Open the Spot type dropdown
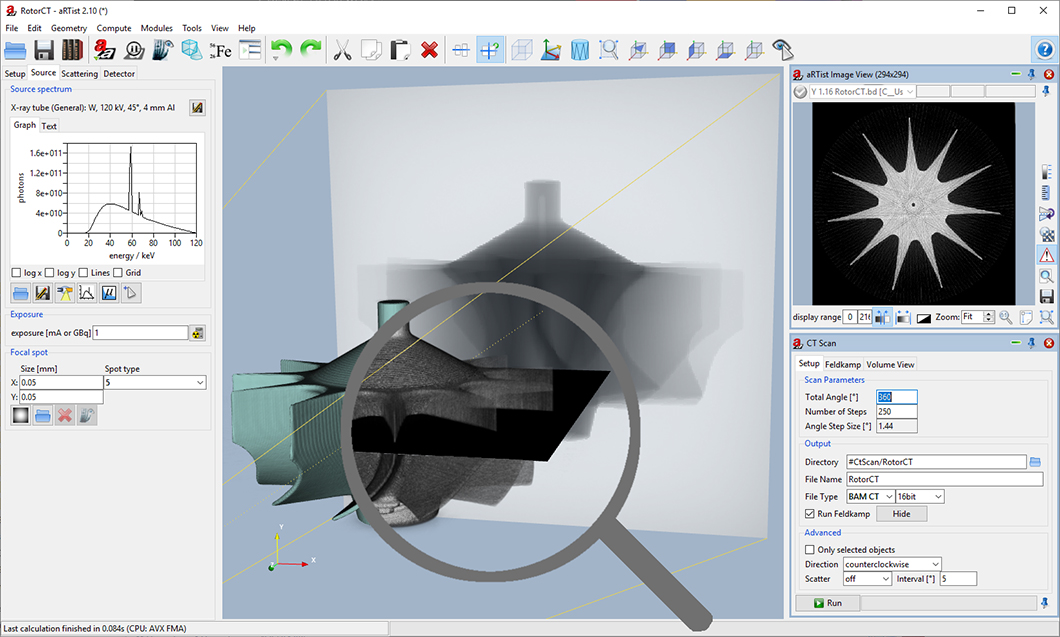 [x=155, y=383]
